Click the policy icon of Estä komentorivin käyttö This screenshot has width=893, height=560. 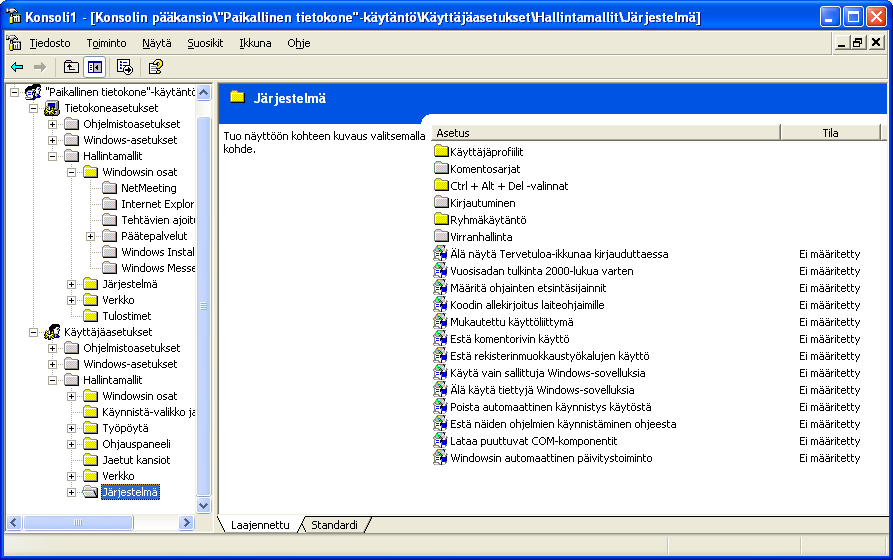pos(440,339)
